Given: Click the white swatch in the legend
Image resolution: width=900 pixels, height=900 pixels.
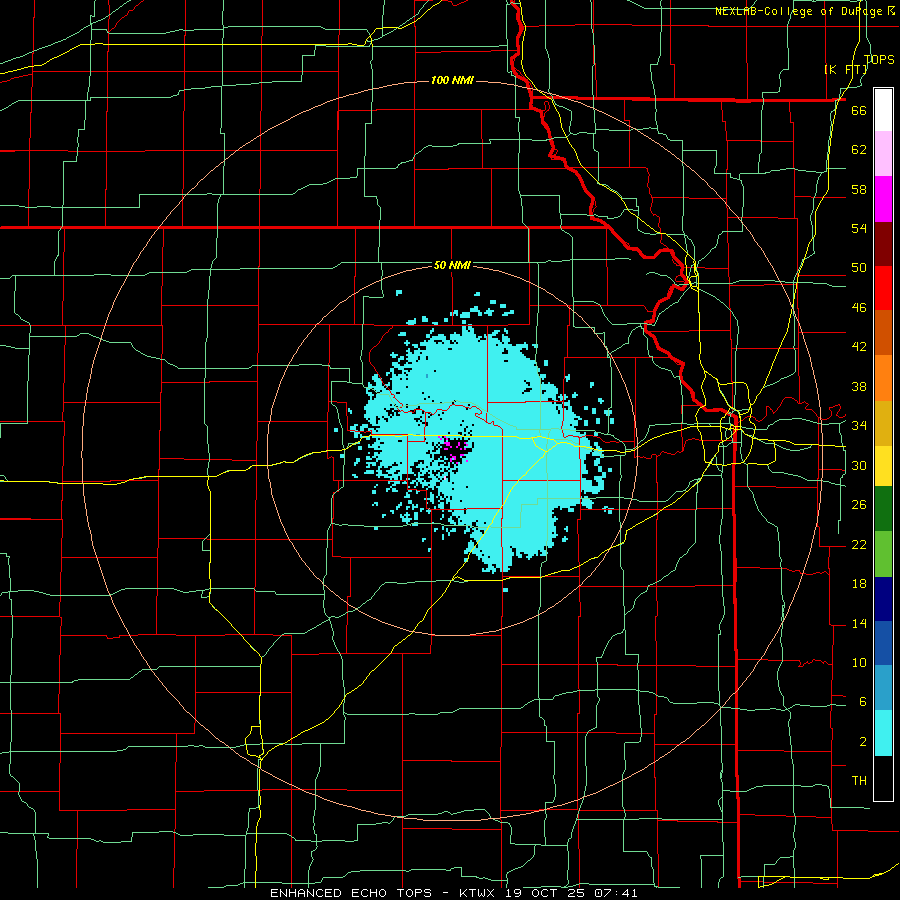Looking at the screenshot, I should point(883,110).
